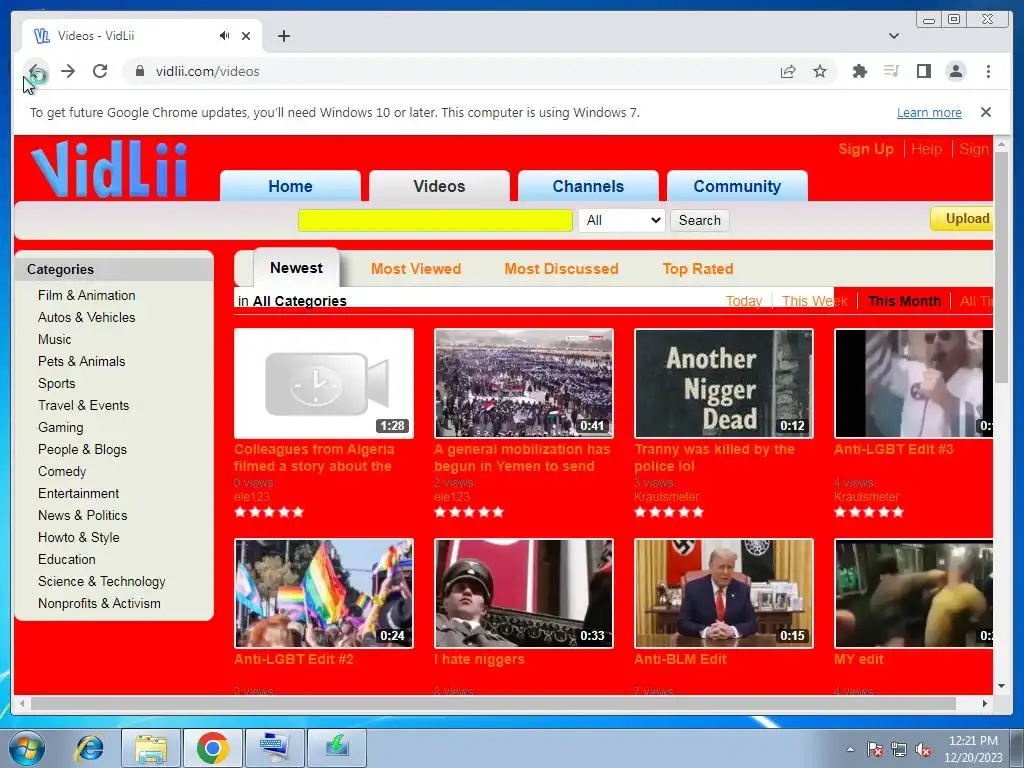Click the Search button
This screenshot has height=768, width=1024.
(x=699, y=220)
